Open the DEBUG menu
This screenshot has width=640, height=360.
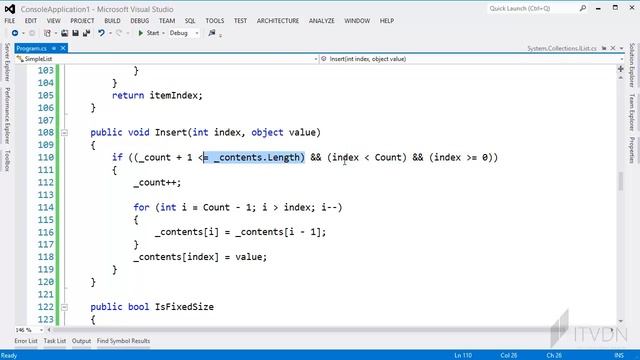click(x=140, y=20)
